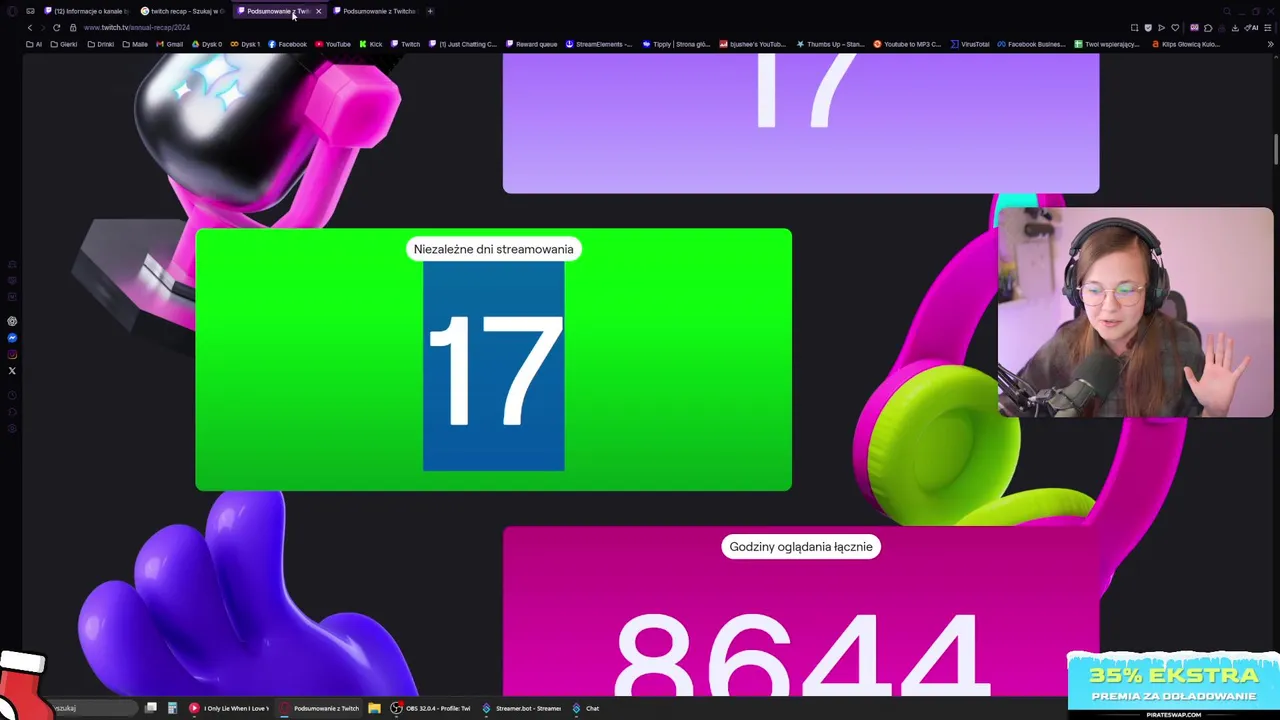Grab the page vertical scrollbar thumb
This screenshot has width=1280, height=720.
tap(1275, 150)
